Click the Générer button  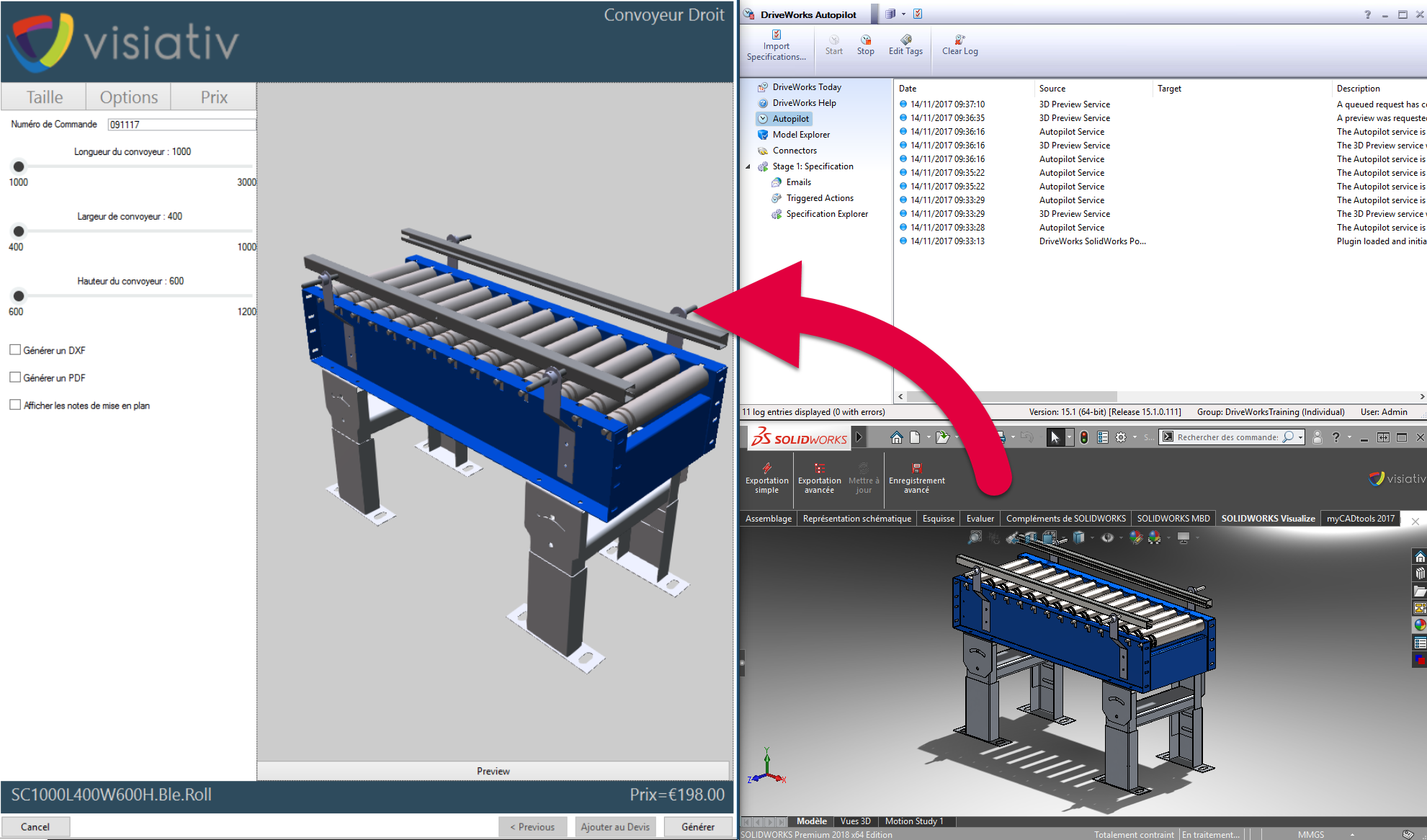tap(698, 826)
